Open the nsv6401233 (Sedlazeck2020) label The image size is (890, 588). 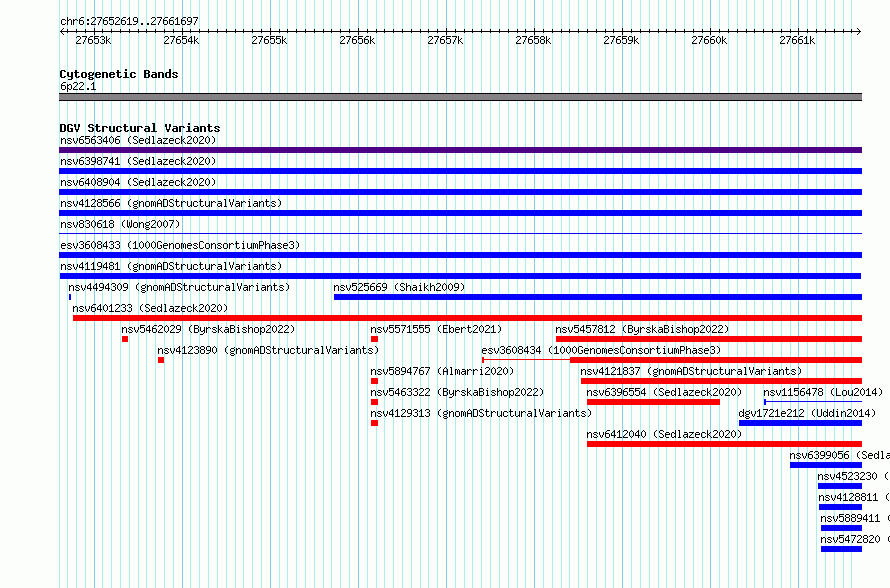click(150, 308)
